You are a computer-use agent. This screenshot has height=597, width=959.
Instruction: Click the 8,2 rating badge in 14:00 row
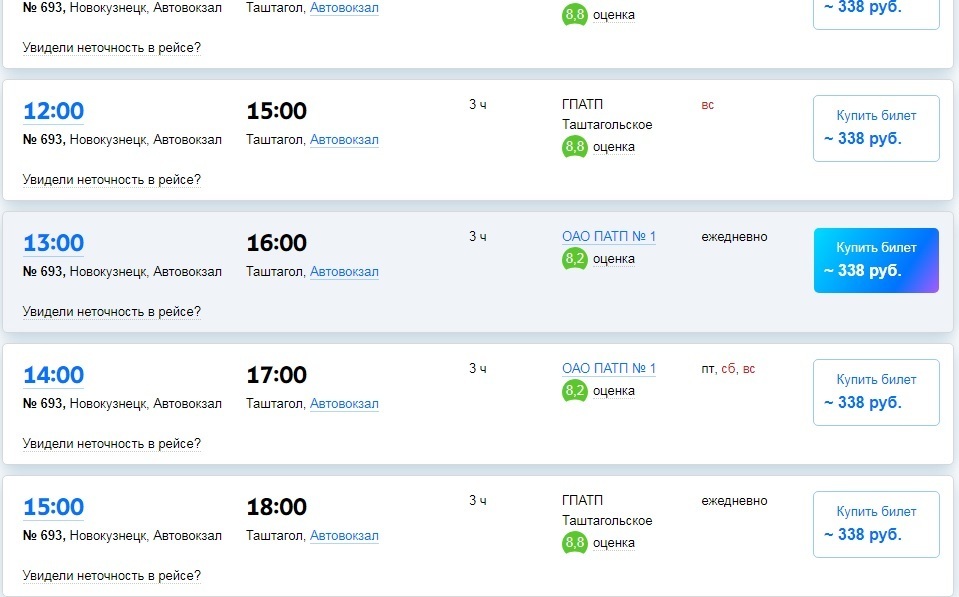pyautogui.click(x=575, y=391)
